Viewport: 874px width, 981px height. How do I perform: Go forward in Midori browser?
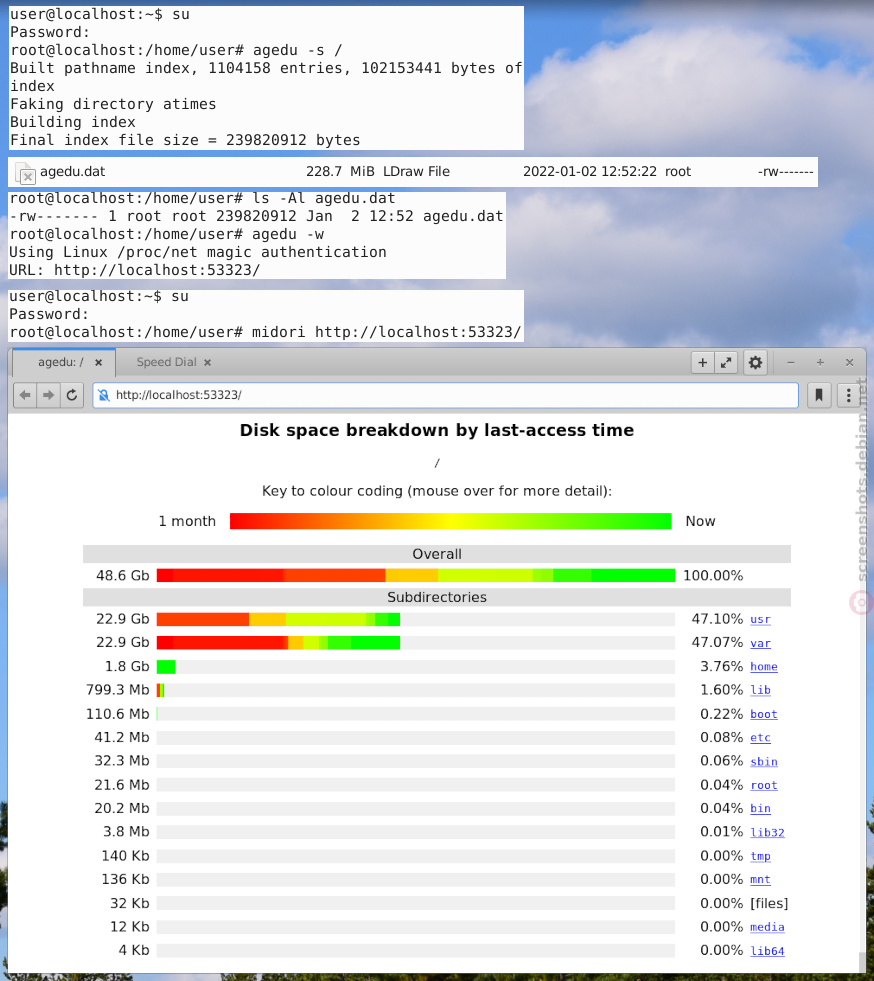[48, 395]
